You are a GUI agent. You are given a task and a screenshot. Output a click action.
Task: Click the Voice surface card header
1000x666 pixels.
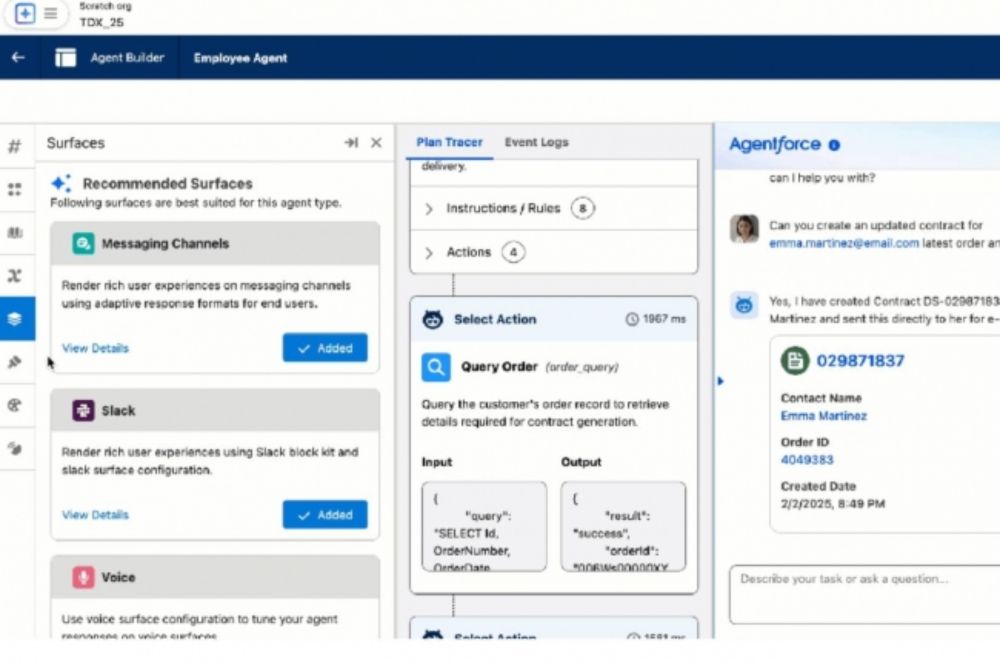click(215, 577)
